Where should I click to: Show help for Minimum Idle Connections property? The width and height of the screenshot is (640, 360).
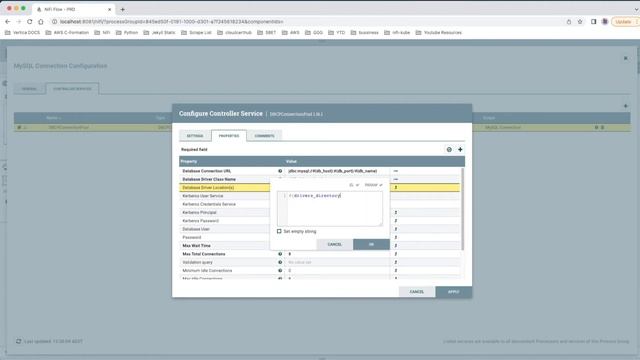tap(280, 271)
